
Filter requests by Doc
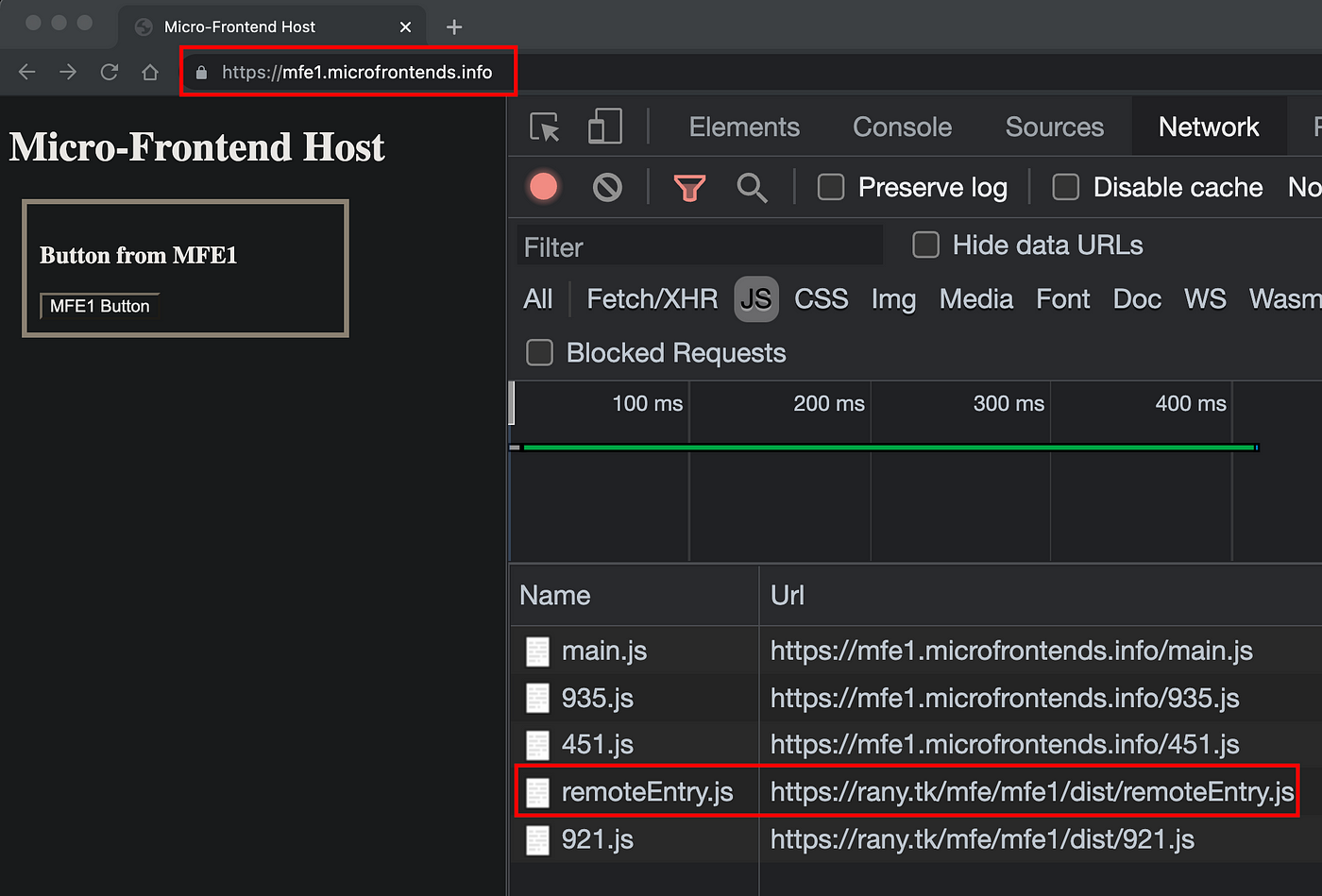(1137, 299)
